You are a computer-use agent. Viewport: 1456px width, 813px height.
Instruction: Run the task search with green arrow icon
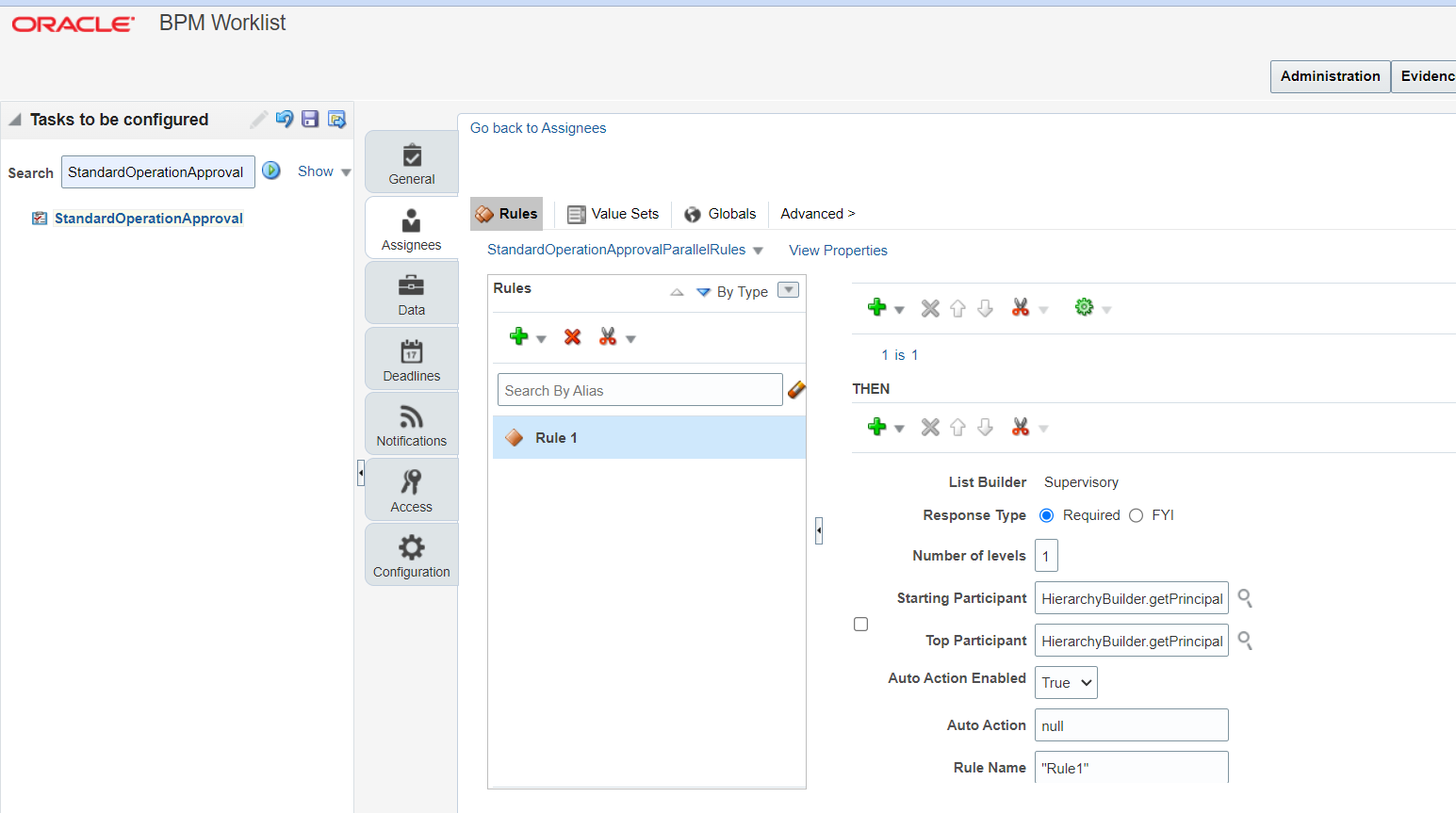pos(271,171)
